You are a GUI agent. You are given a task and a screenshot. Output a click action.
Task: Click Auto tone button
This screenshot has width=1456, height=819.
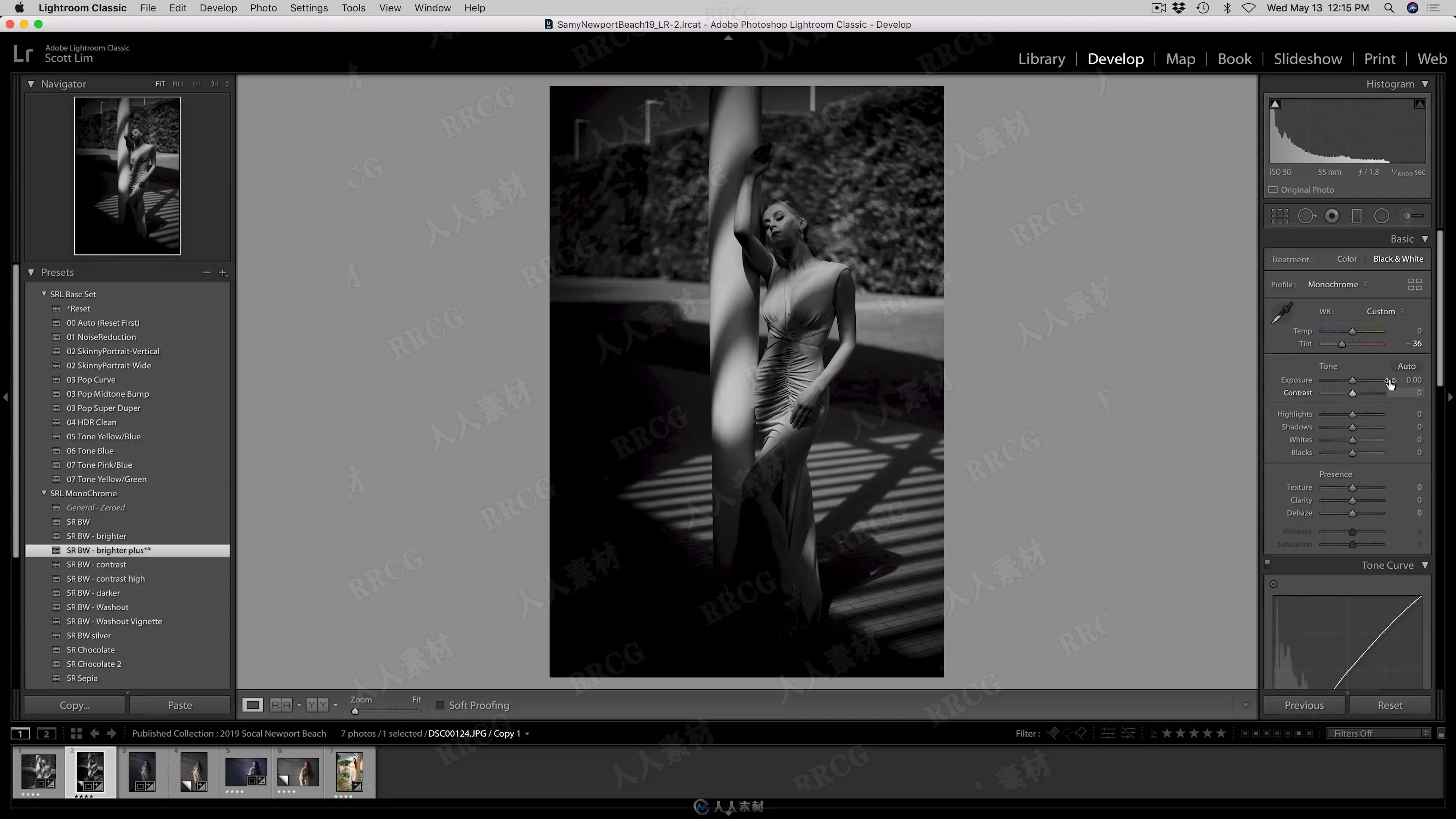1406,366
